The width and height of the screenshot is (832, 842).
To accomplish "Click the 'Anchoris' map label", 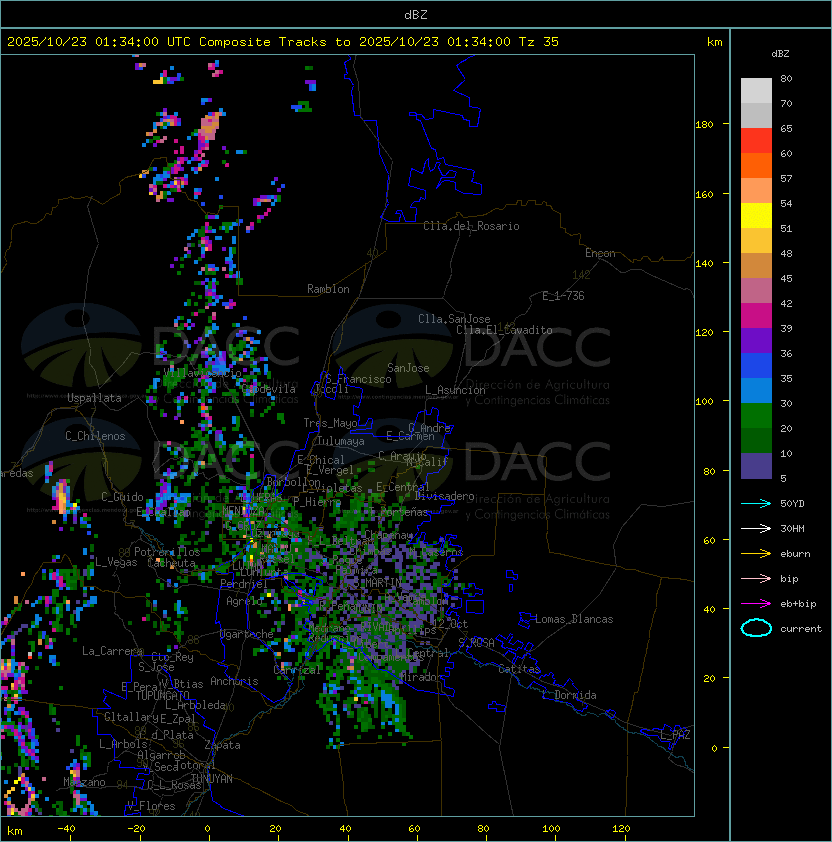I will pyautogui.click(x=234, y=681).
